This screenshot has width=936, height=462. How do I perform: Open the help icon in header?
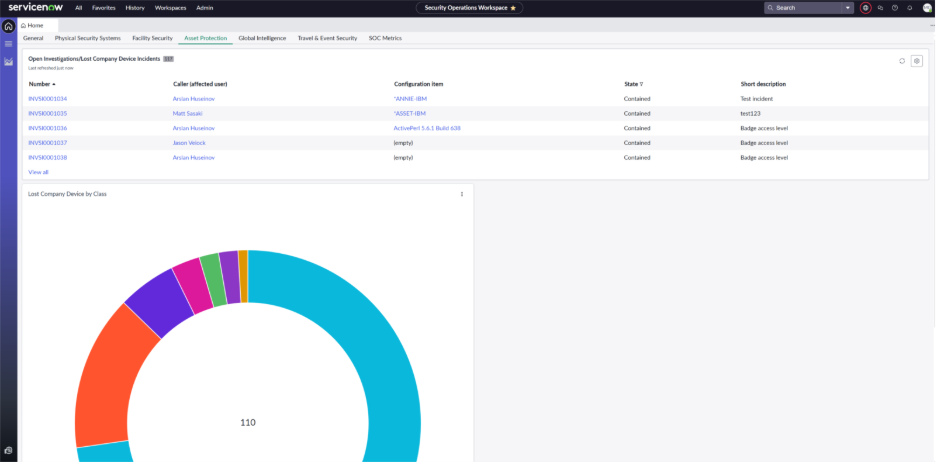click(895, 8)
